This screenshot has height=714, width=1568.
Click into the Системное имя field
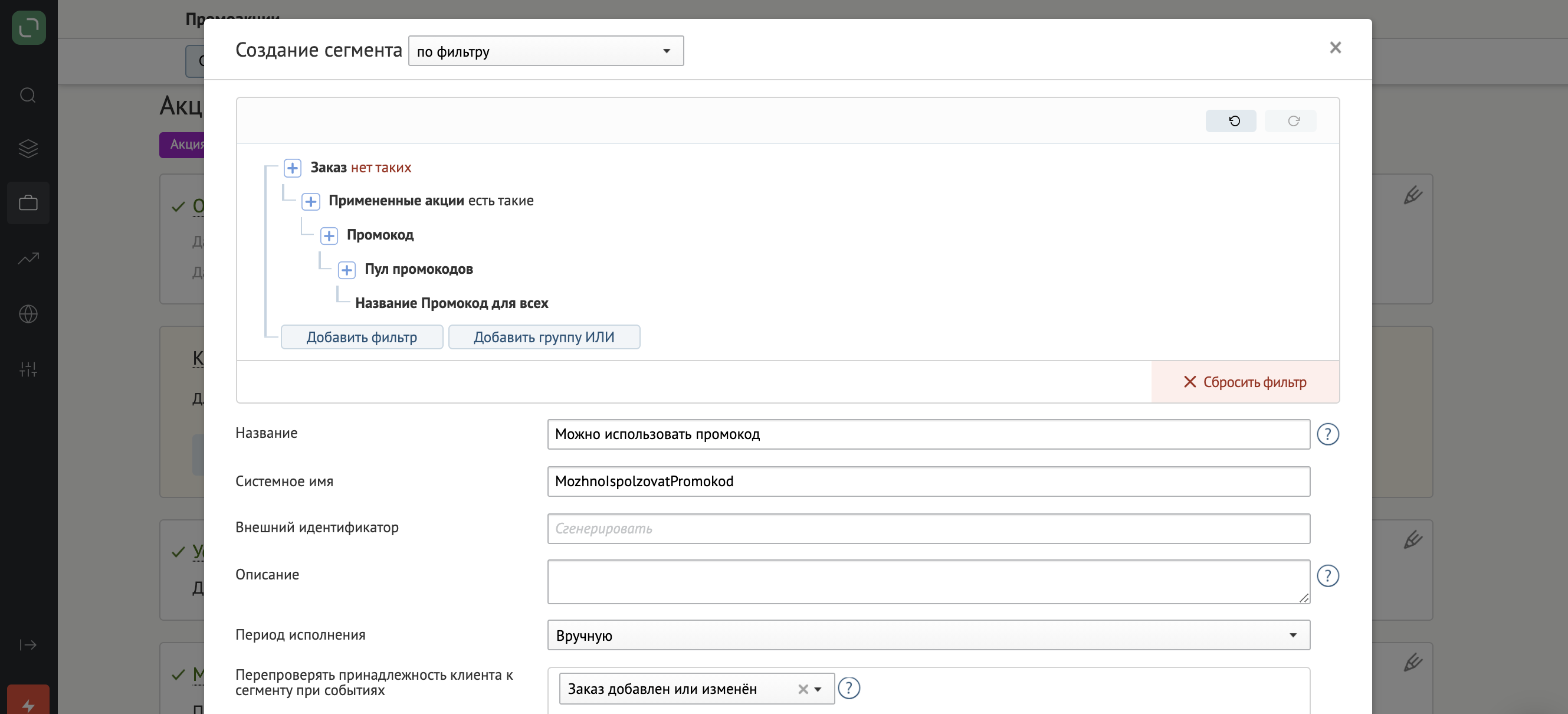929,482
